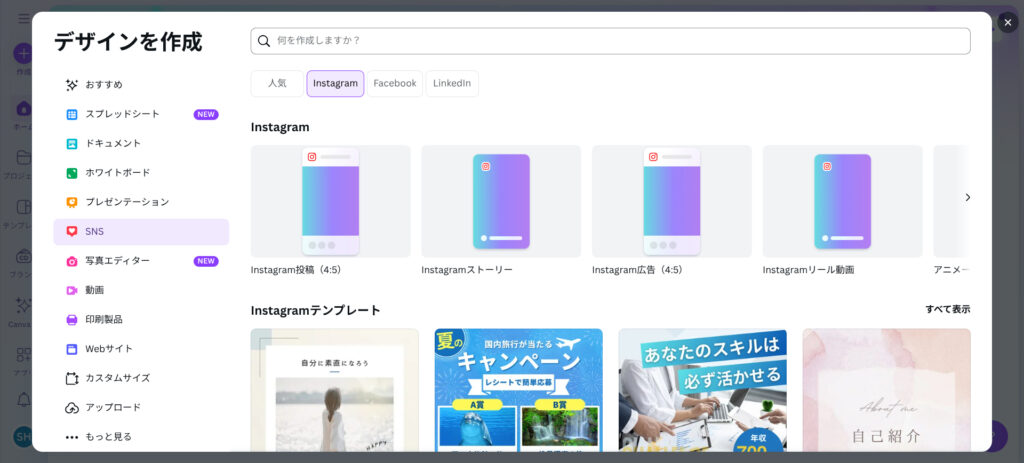
Task: Open the 写真エディター category
Action: [x=141, y=261]
